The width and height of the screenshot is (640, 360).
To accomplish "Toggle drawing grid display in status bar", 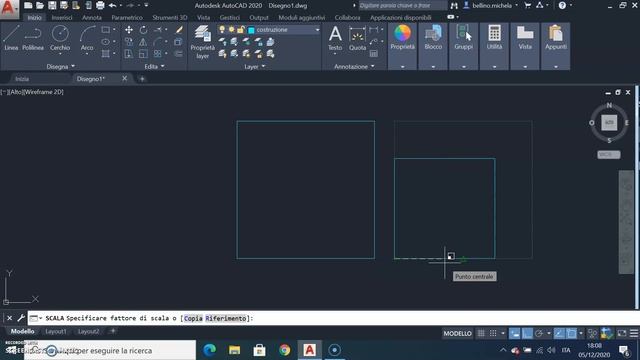I will coord(481,333).
